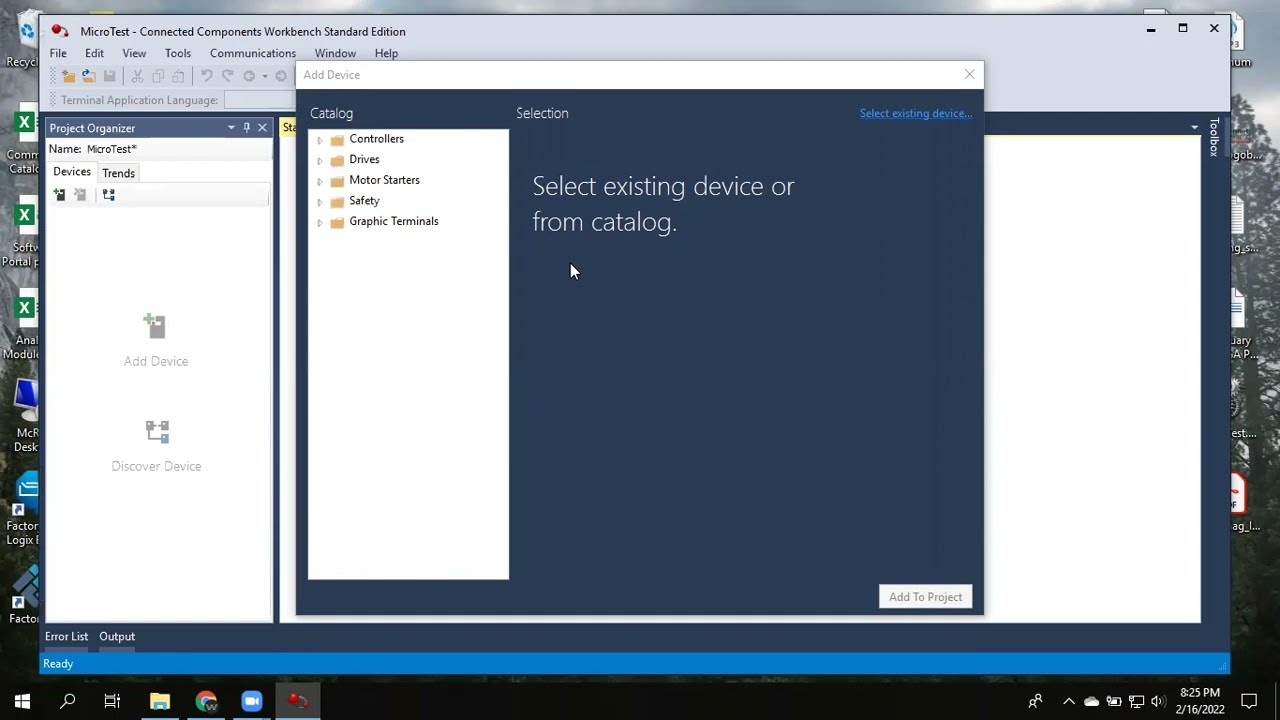Click the Navigate Backward toolbar icon
The height and width of the screenshot is (720, 1280).
click(x=249, y=76)
